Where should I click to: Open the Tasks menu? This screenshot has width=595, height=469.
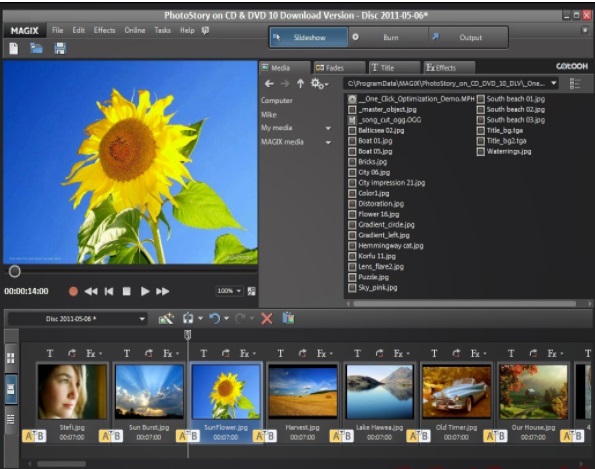point(162,30)
